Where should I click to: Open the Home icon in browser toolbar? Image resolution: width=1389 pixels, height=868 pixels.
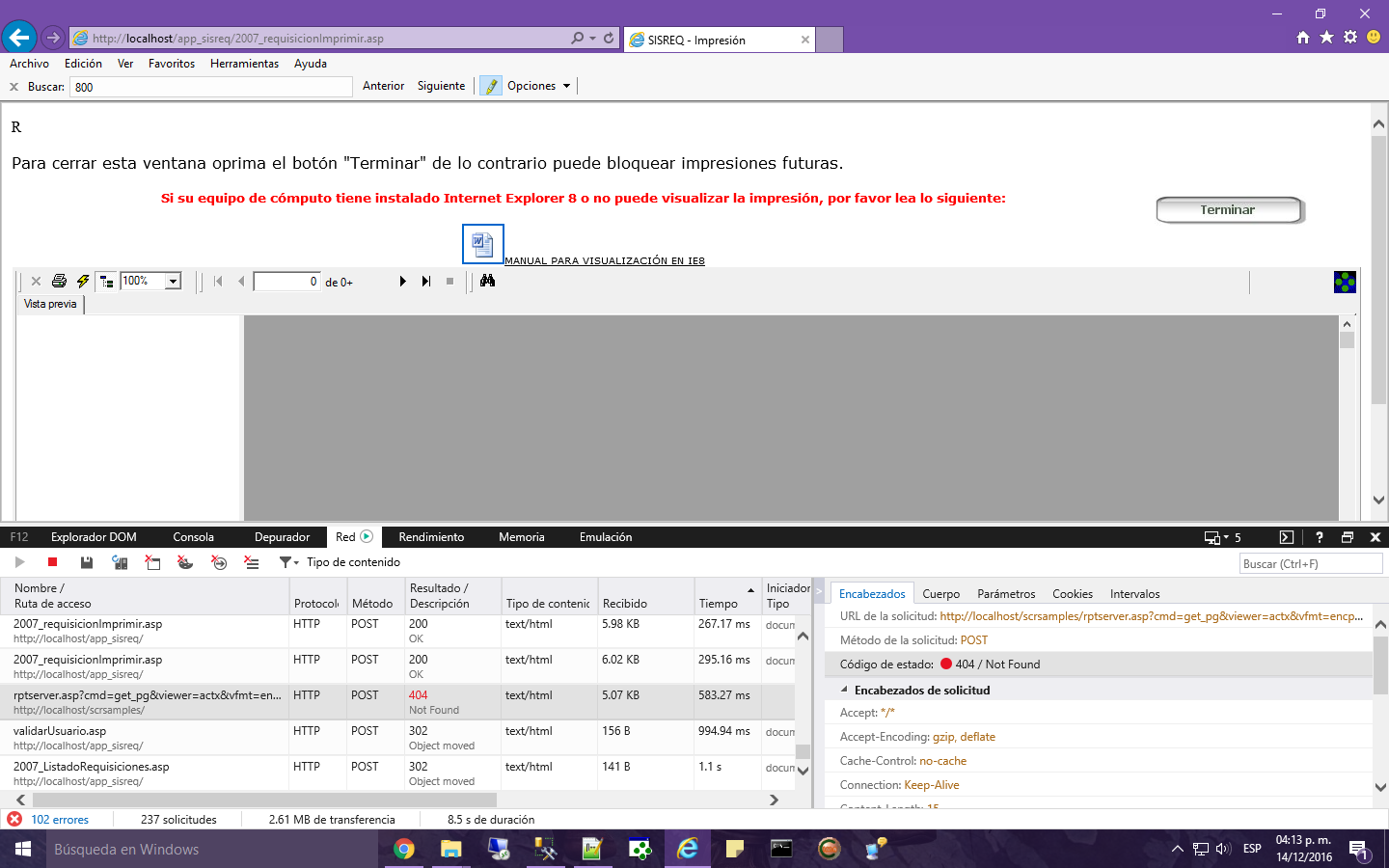point(1303,38)
